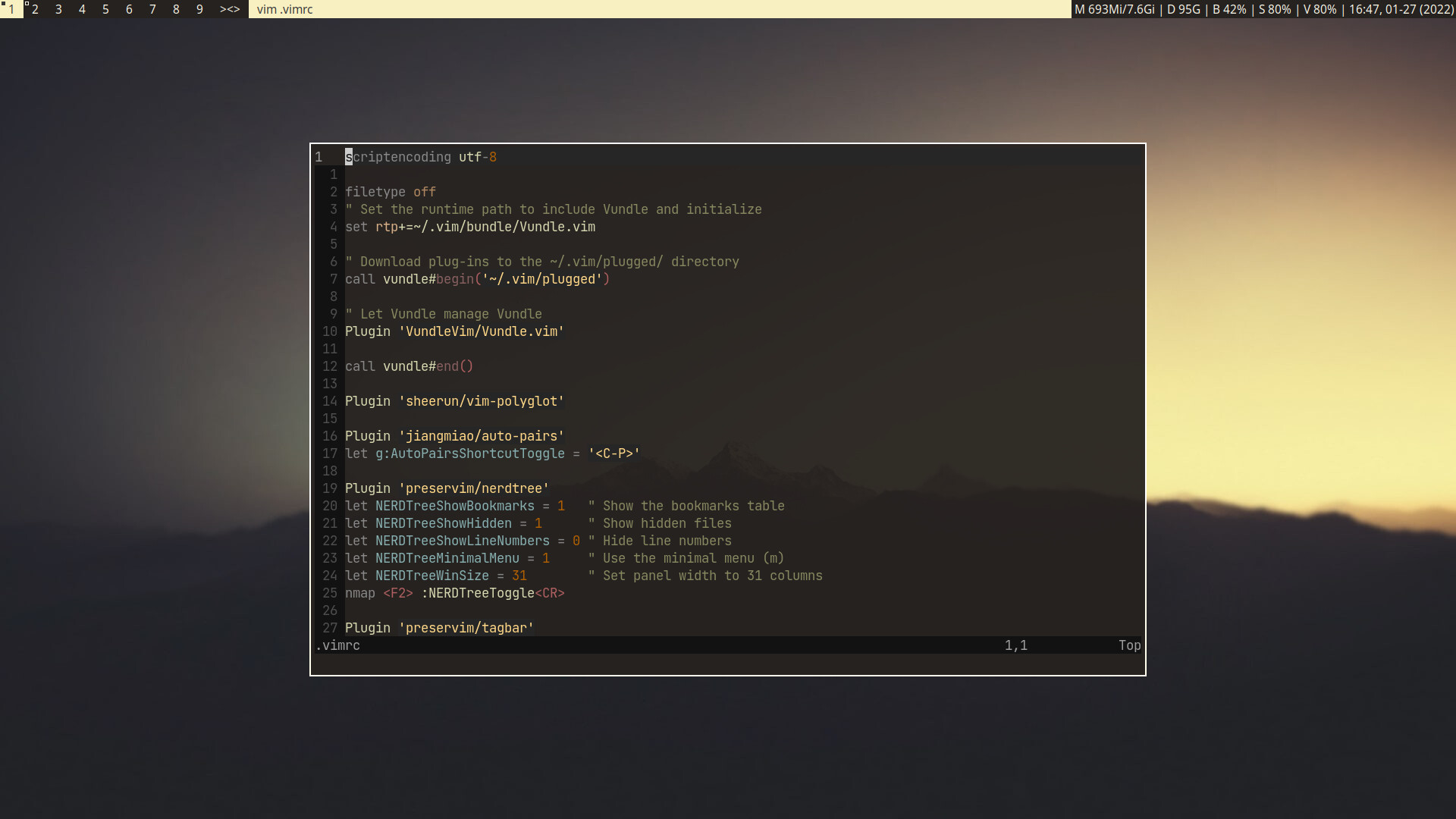1456x819 pixels.
Task: Click relative line number 27 in gutter
Action: coord(330,628)
